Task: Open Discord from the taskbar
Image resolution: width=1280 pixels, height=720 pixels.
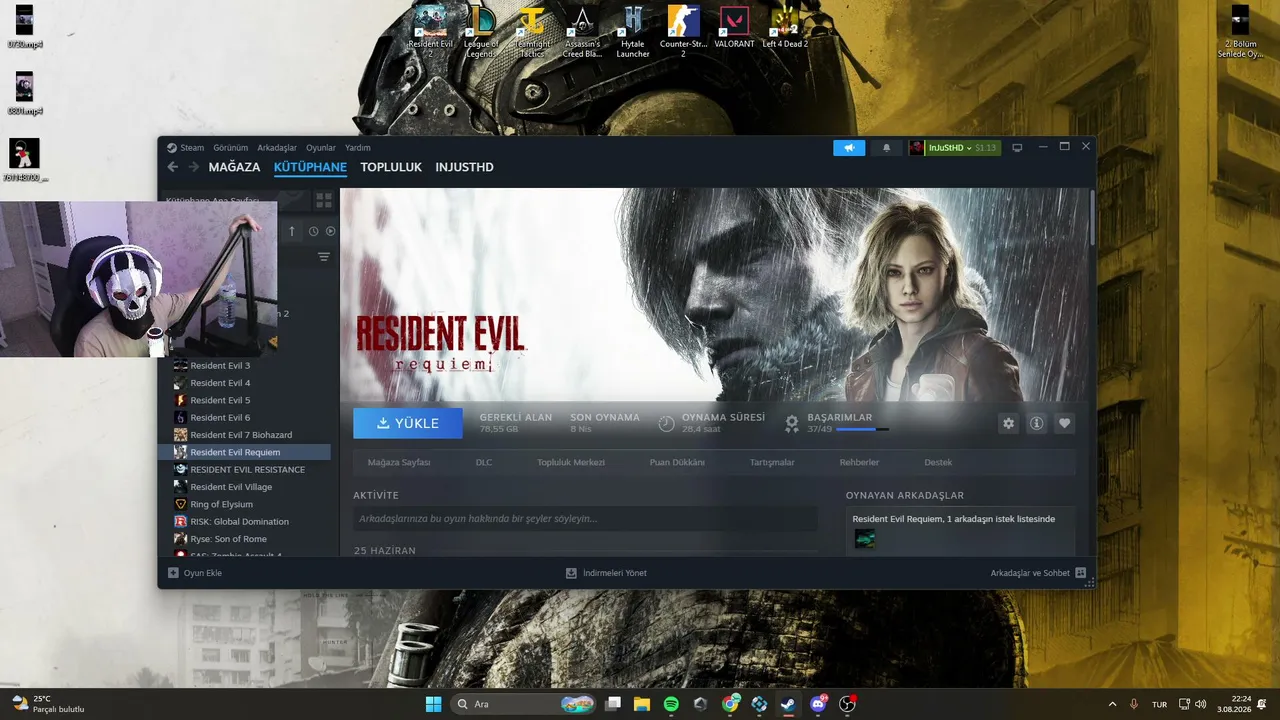Action: tap(818, 704)
